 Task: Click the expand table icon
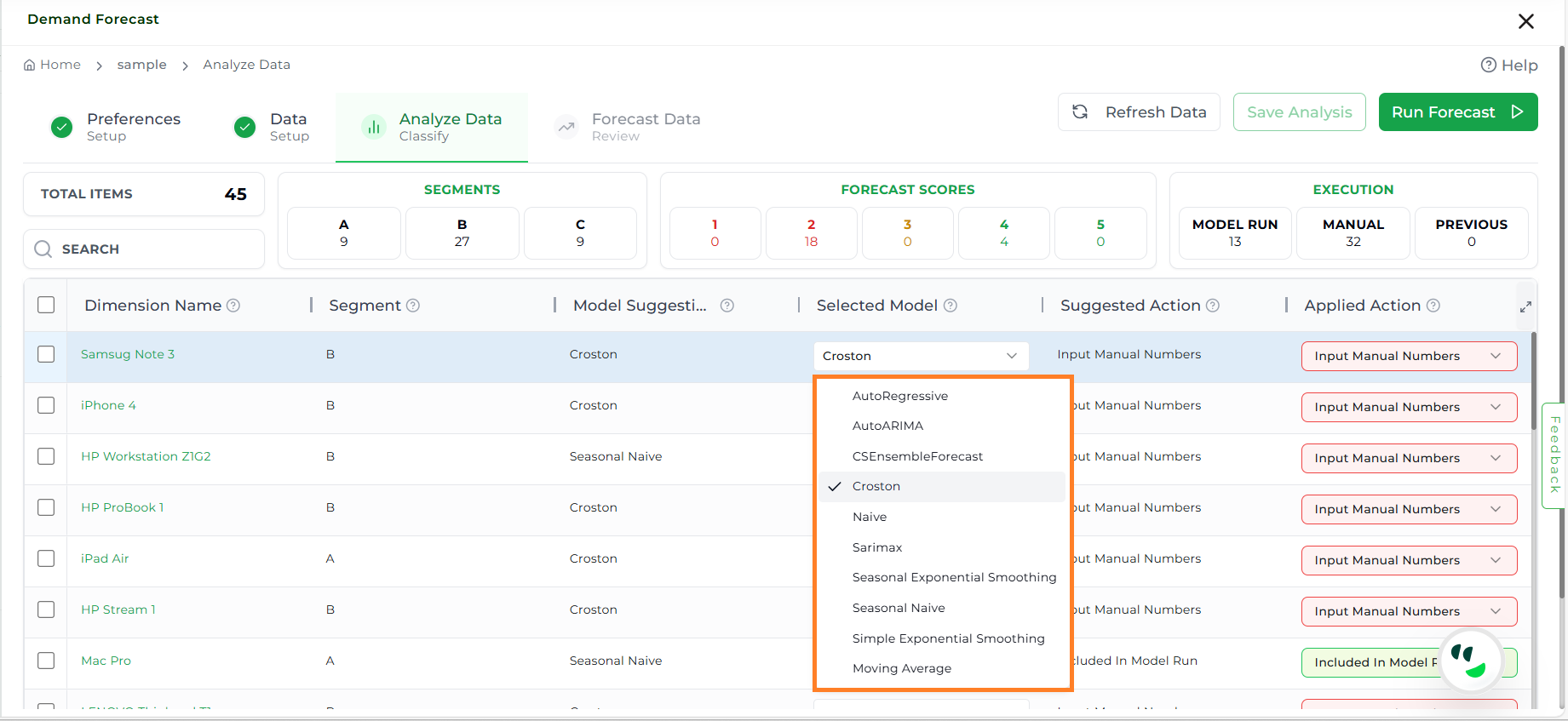click(x=1525, y=306)
